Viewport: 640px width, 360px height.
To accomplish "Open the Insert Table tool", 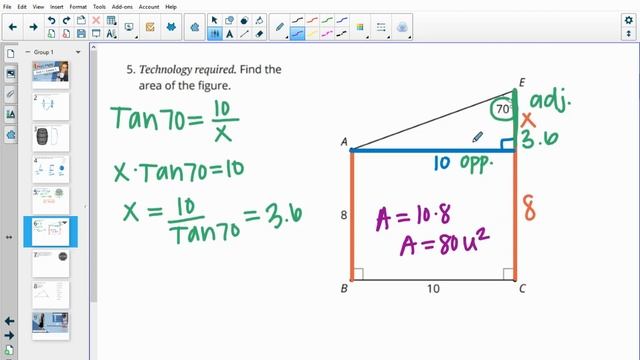I will [111, 20].
